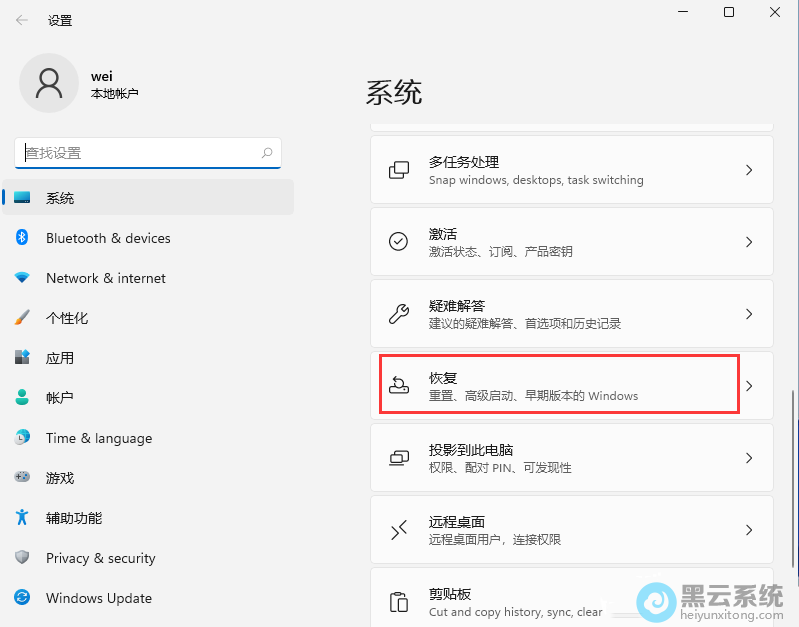The height and width of the screenshot is (627, 799).
Task: Go to Time & language settings
Action: click(x=99, y=438)
